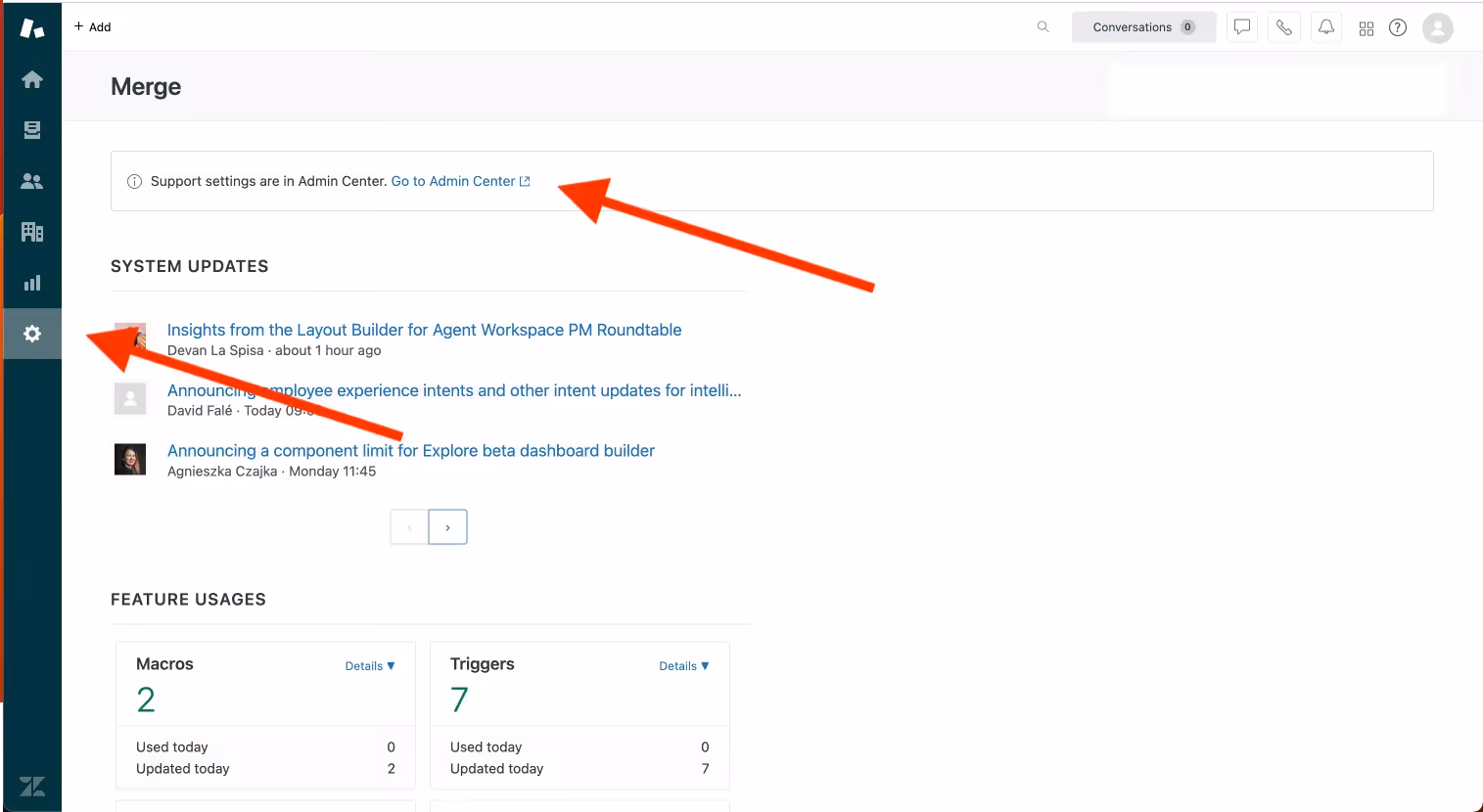Go to next page of system updates
This screenshot has width=1483, height=812.
click(447, 527)
